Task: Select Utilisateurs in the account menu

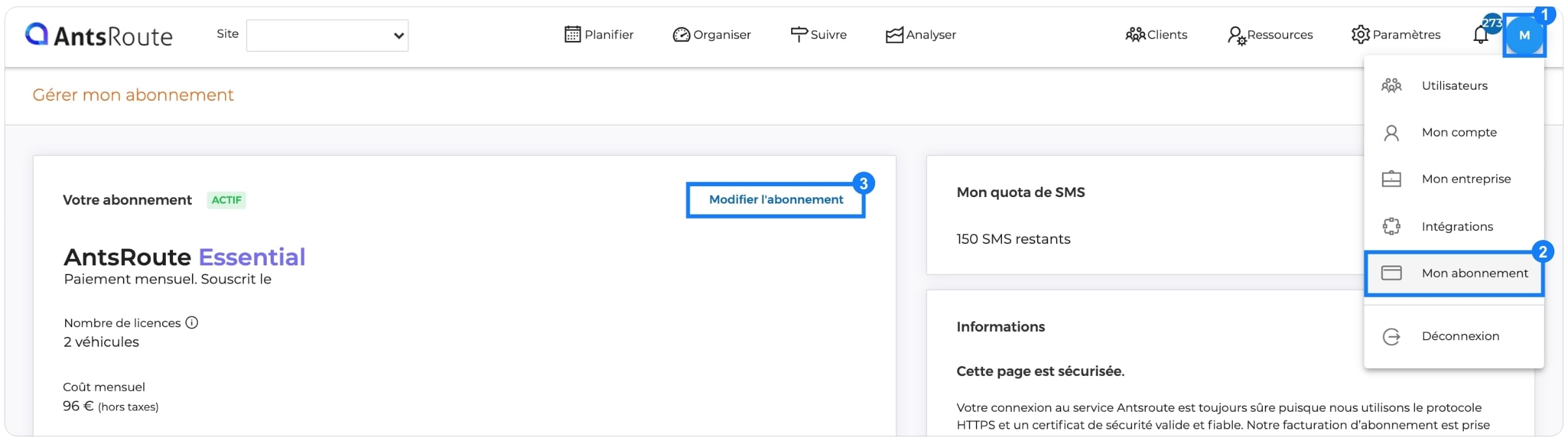Action: (x=1454, y=85)
